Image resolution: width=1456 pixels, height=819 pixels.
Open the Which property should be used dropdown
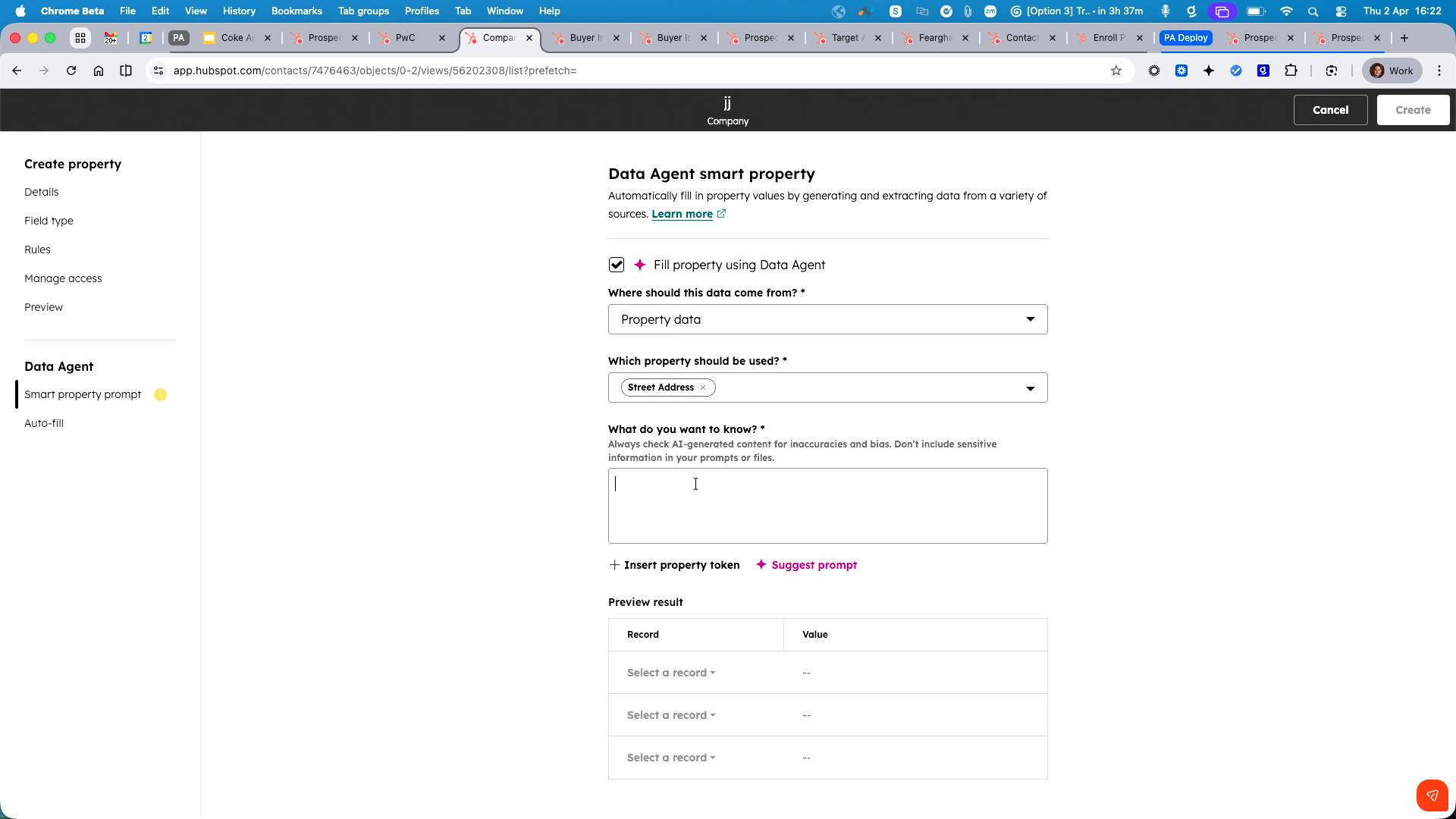pyautogui.click(x=1030, y=388)
